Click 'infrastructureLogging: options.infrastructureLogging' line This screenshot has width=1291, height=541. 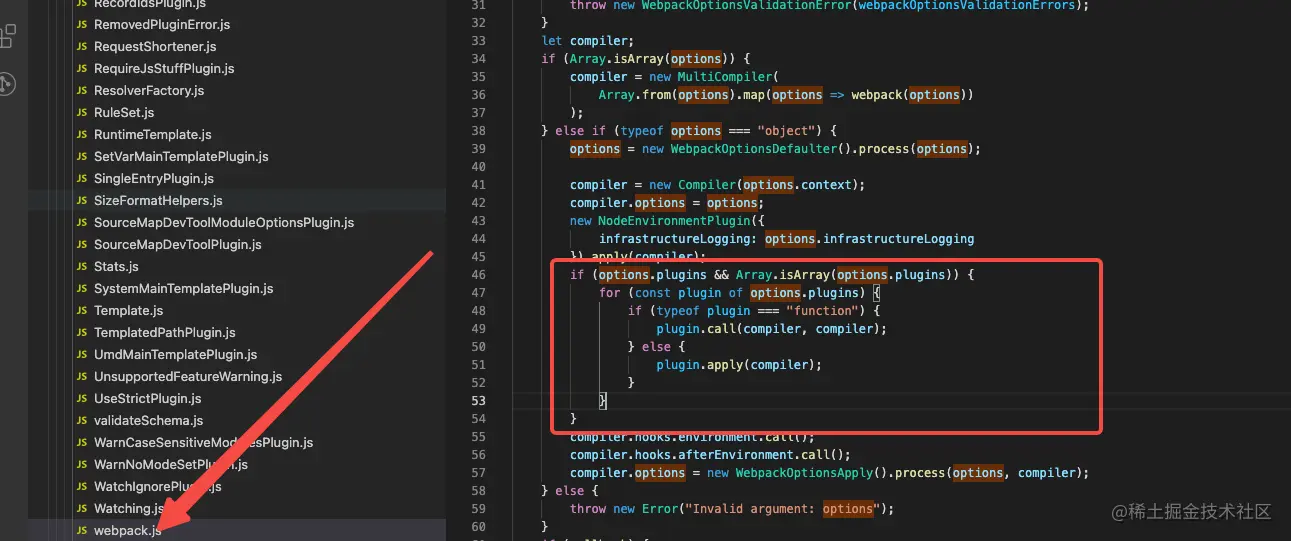(786, 239)
